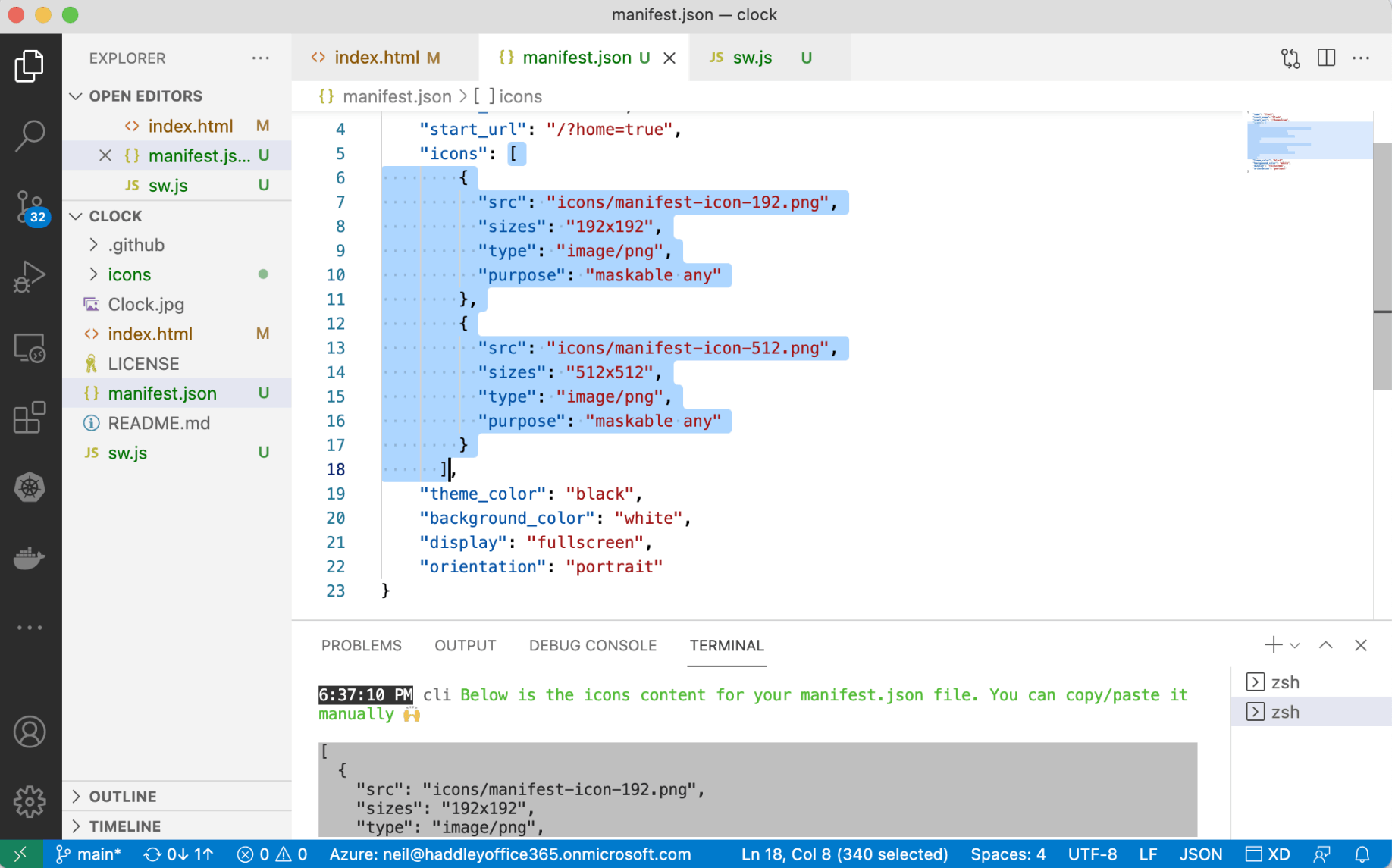Open the Manage settings gear

point(30,801)
